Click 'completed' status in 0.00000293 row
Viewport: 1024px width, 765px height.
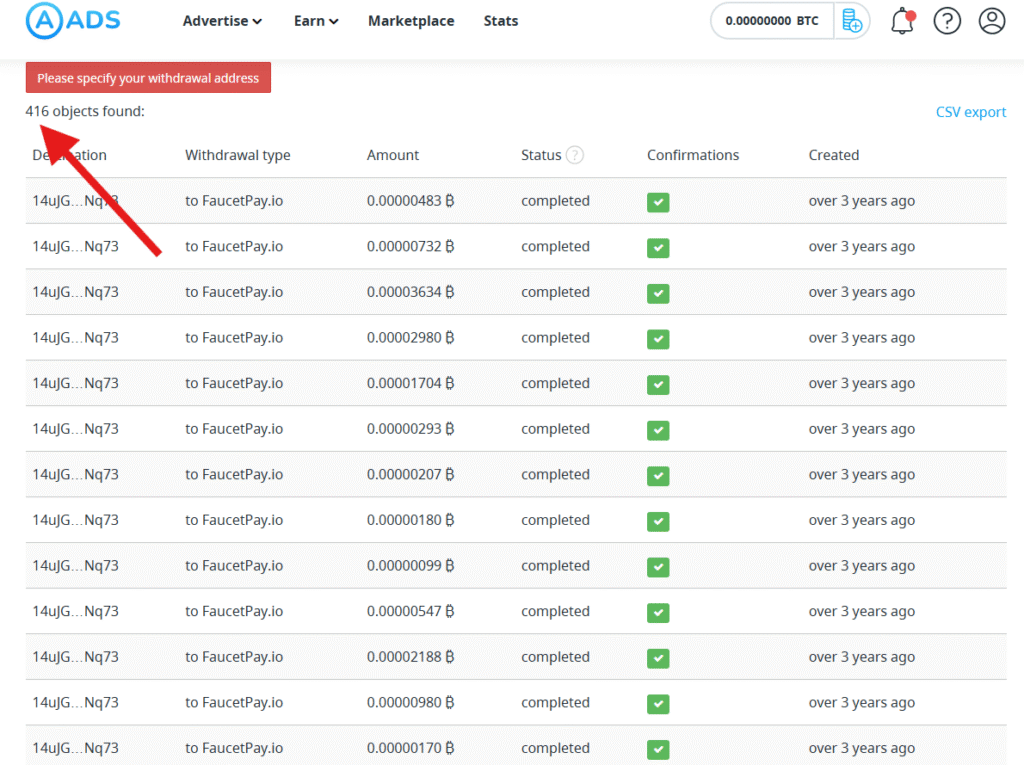(x=555, y=429)
